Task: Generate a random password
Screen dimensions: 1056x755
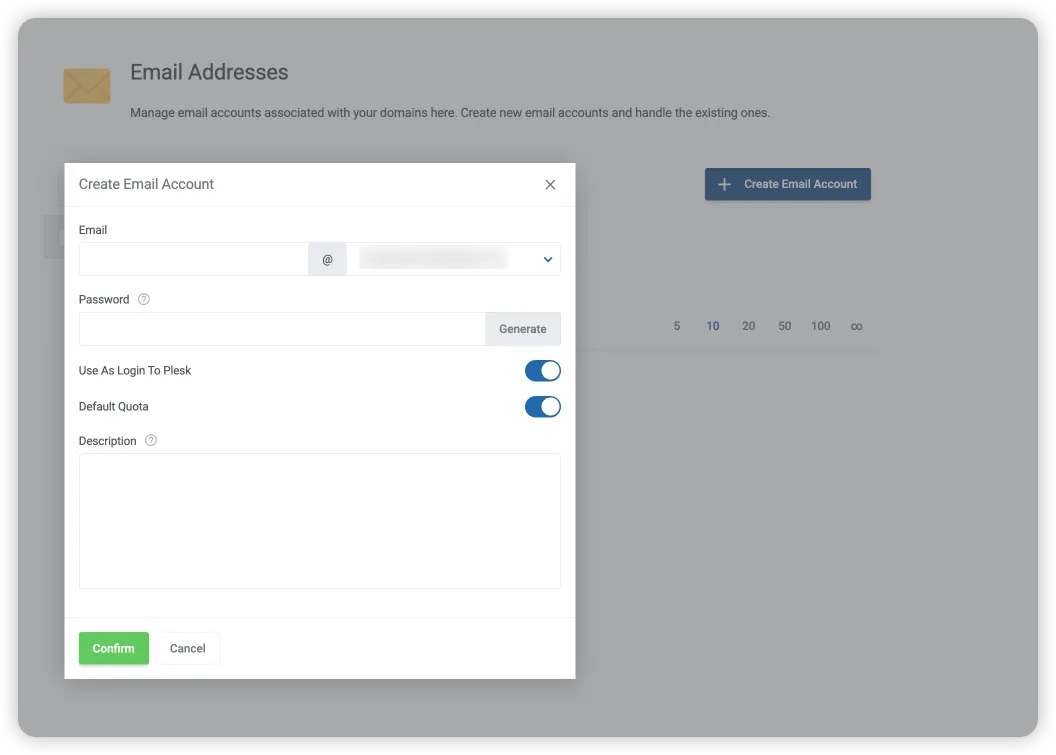Action: point(523,328)
